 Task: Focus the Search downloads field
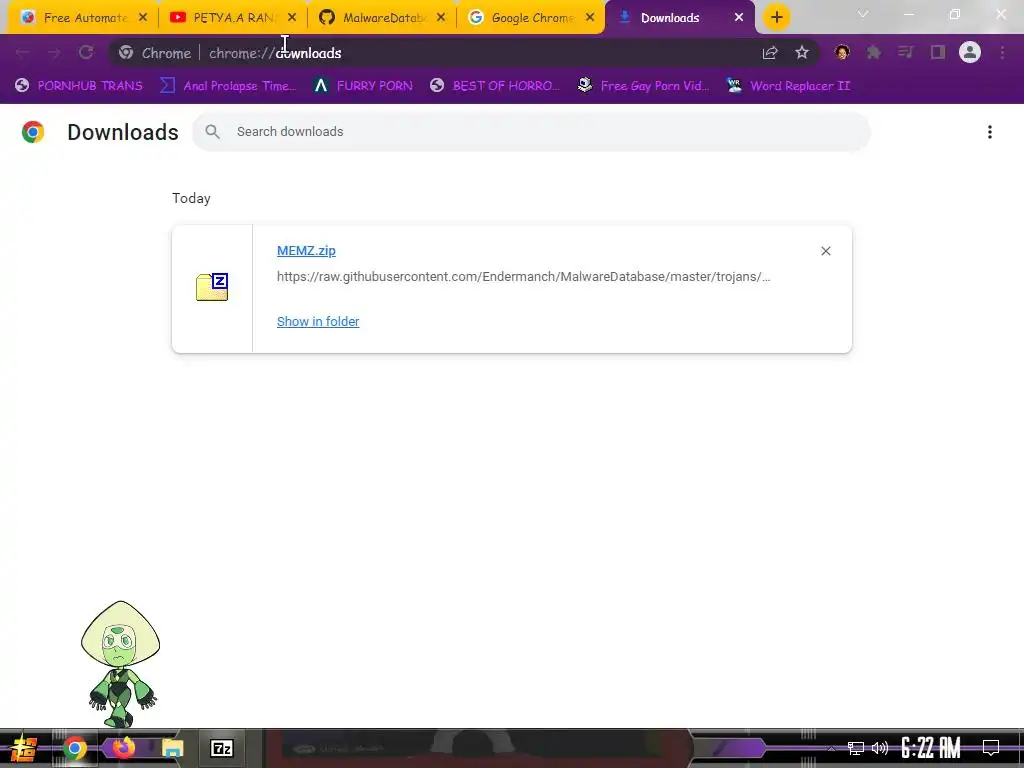(x=530, y=132)
